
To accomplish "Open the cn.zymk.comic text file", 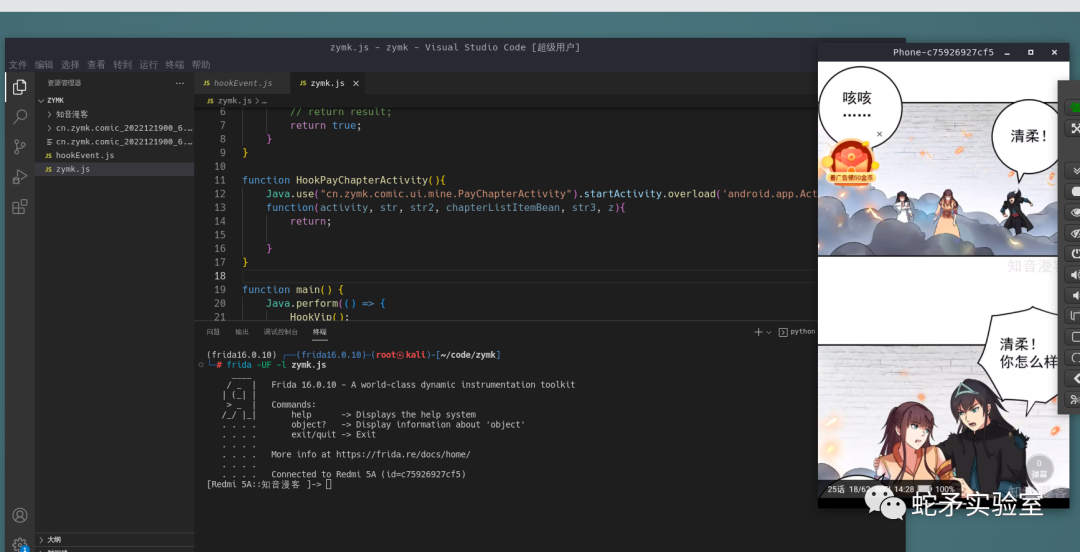I will [x=114, y=142].
